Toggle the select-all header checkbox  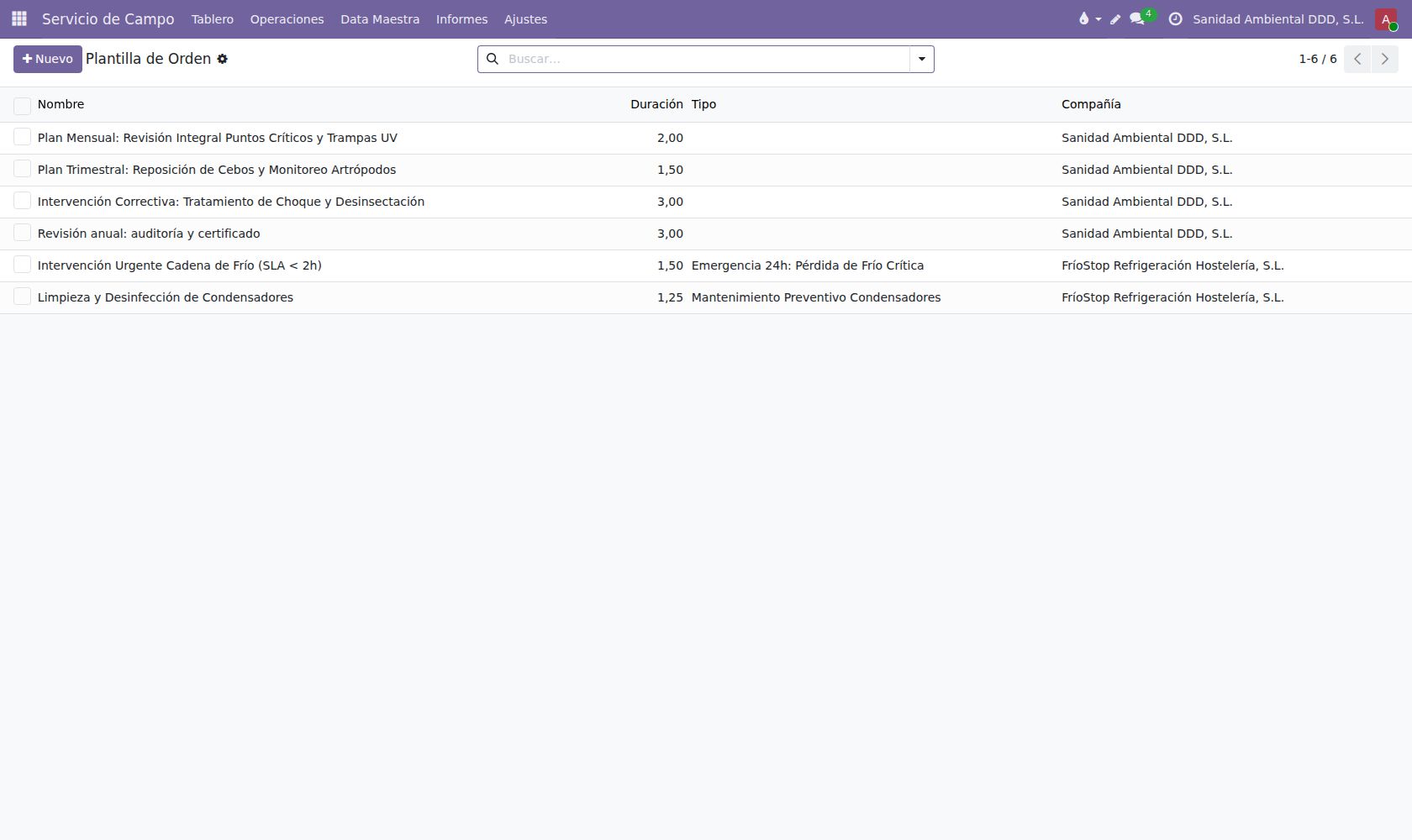22,105
